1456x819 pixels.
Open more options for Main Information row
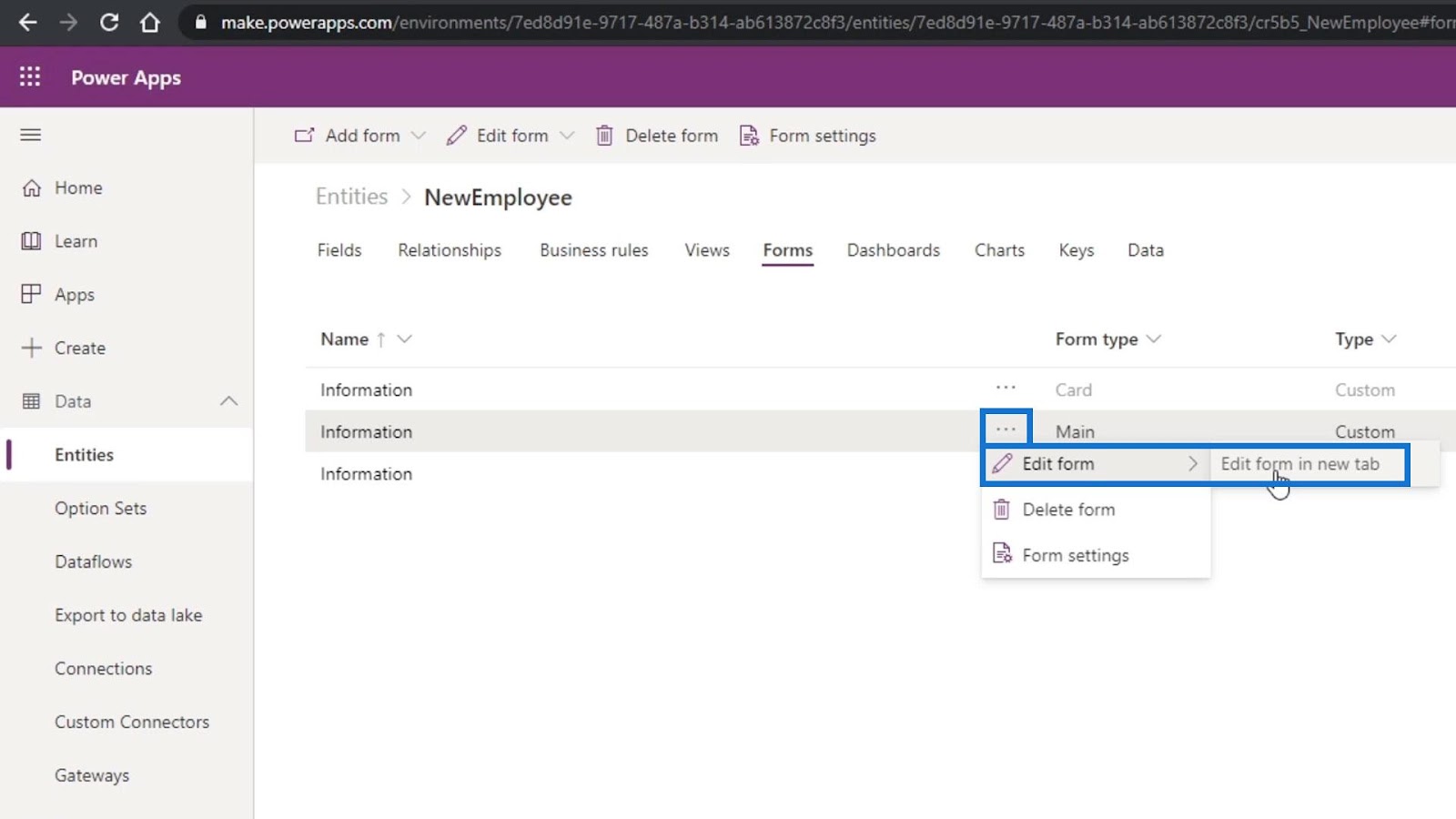point(1006,429)
